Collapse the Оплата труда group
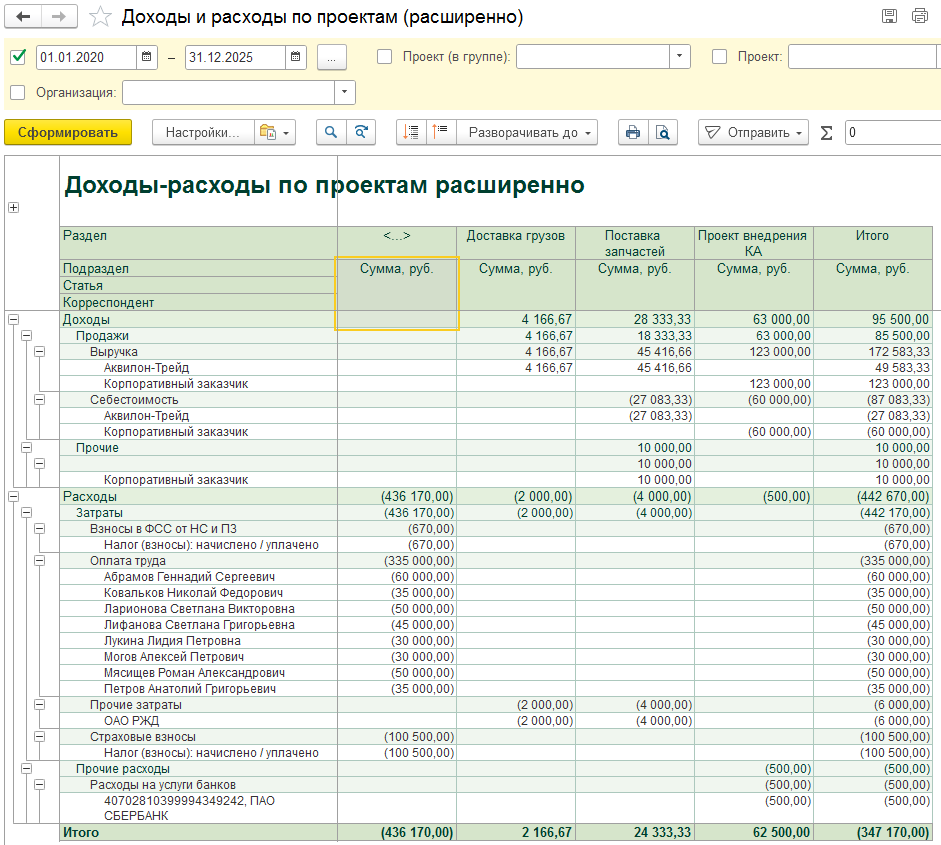This screenshot has width=941, height=845. 40,561
